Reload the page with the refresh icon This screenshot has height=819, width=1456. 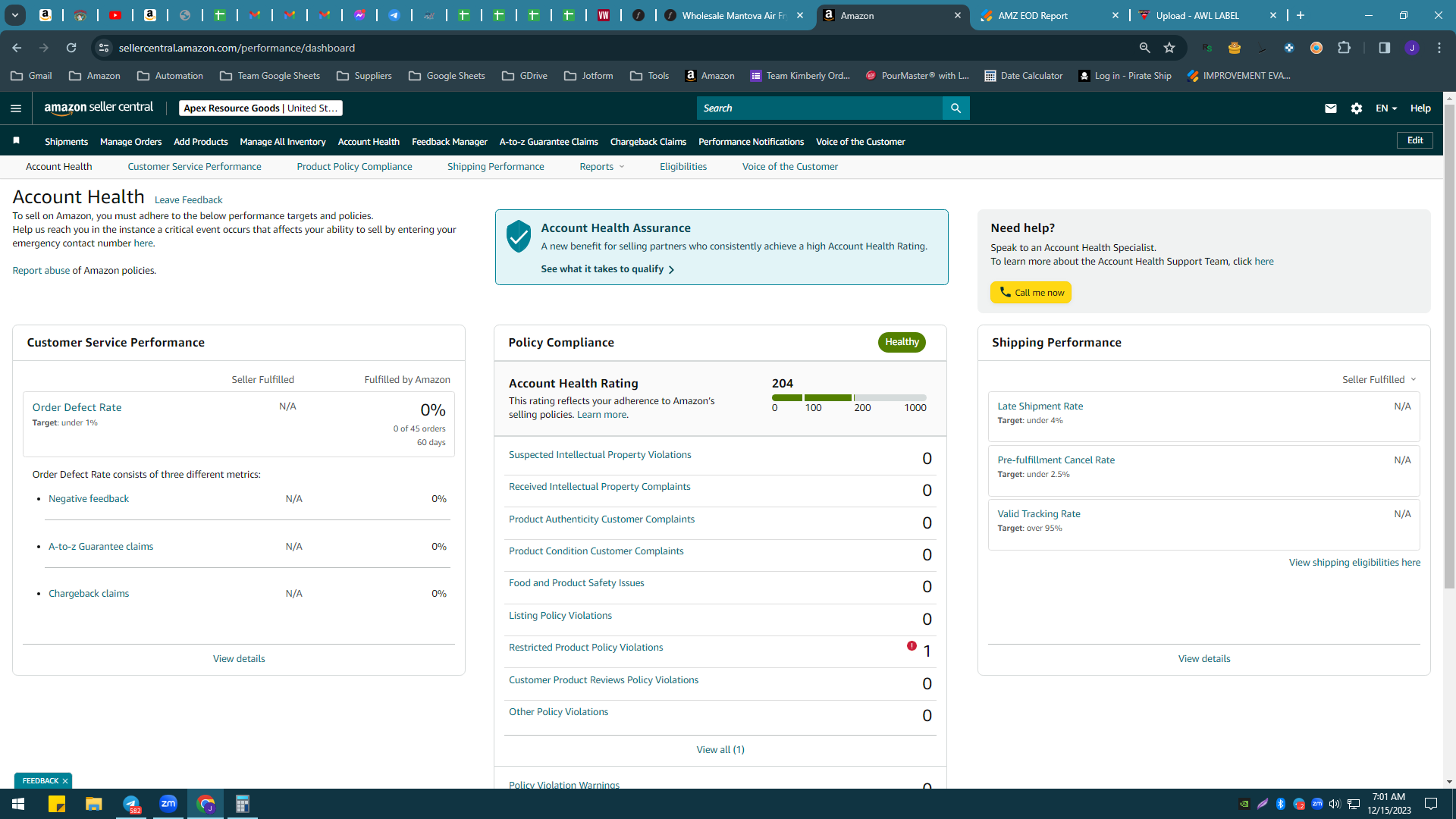71,48
